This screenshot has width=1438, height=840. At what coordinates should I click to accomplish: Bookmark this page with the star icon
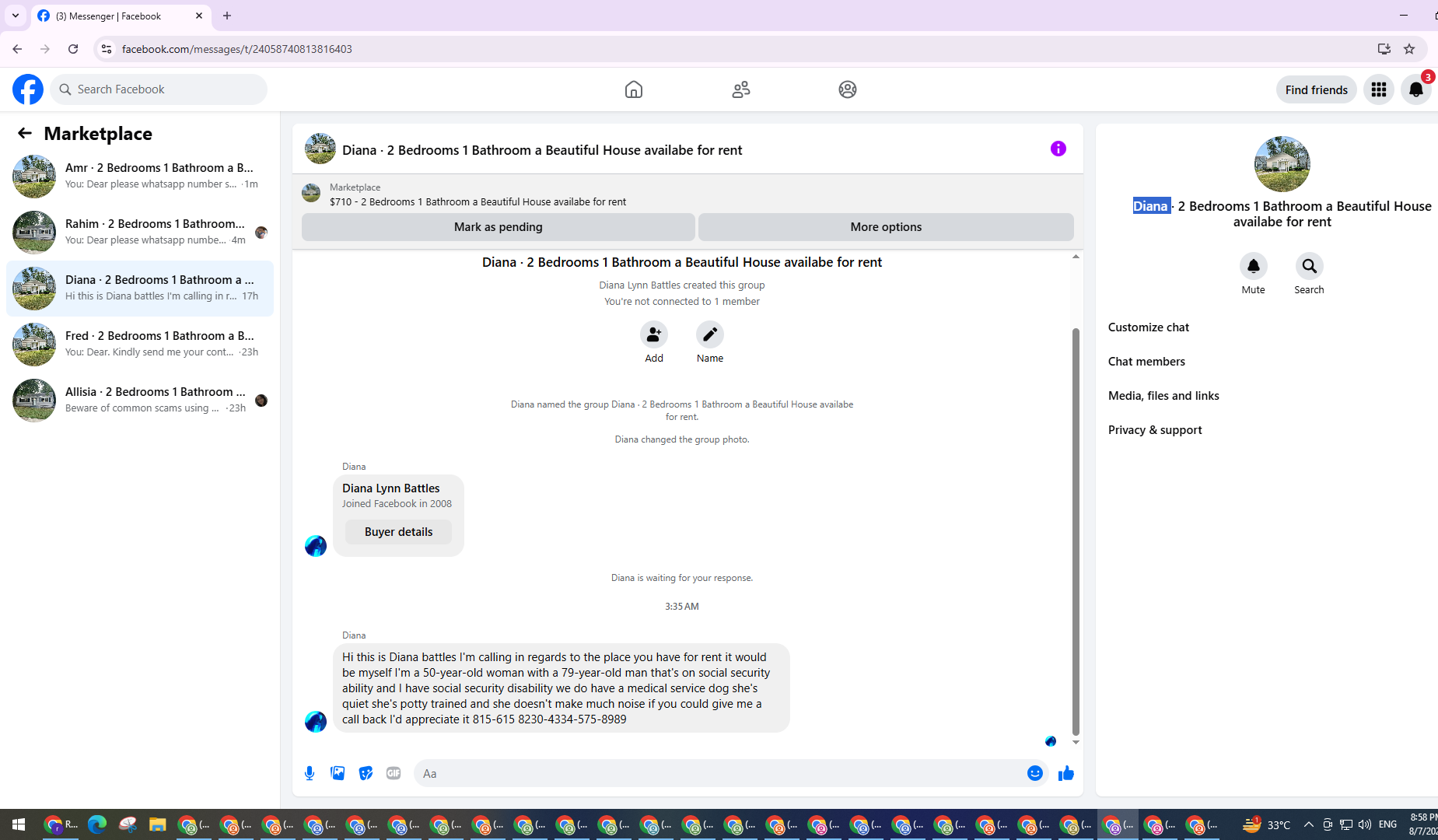pyautogui.click(x=1409, y=49)
